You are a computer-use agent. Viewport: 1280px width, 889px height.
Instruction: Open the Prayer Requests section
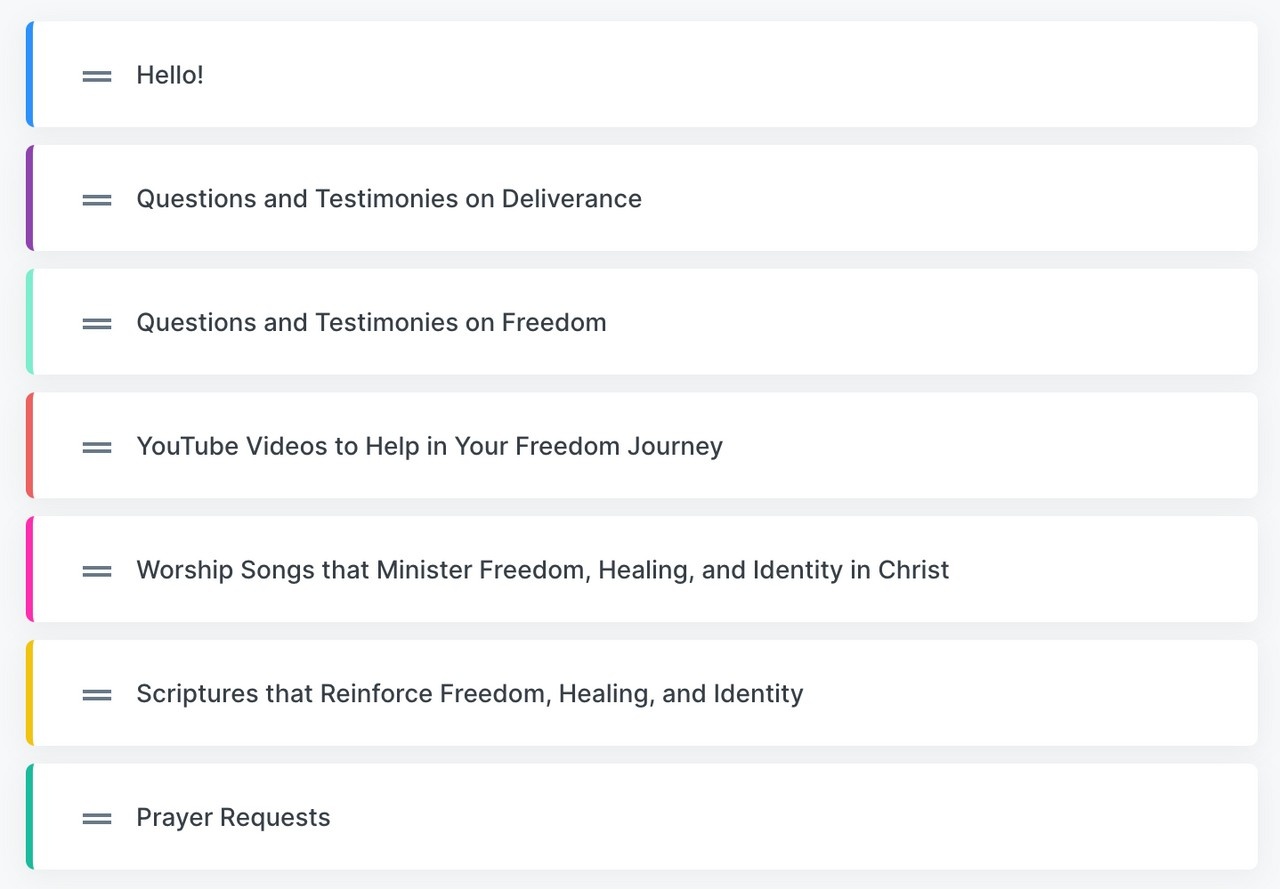233,818
